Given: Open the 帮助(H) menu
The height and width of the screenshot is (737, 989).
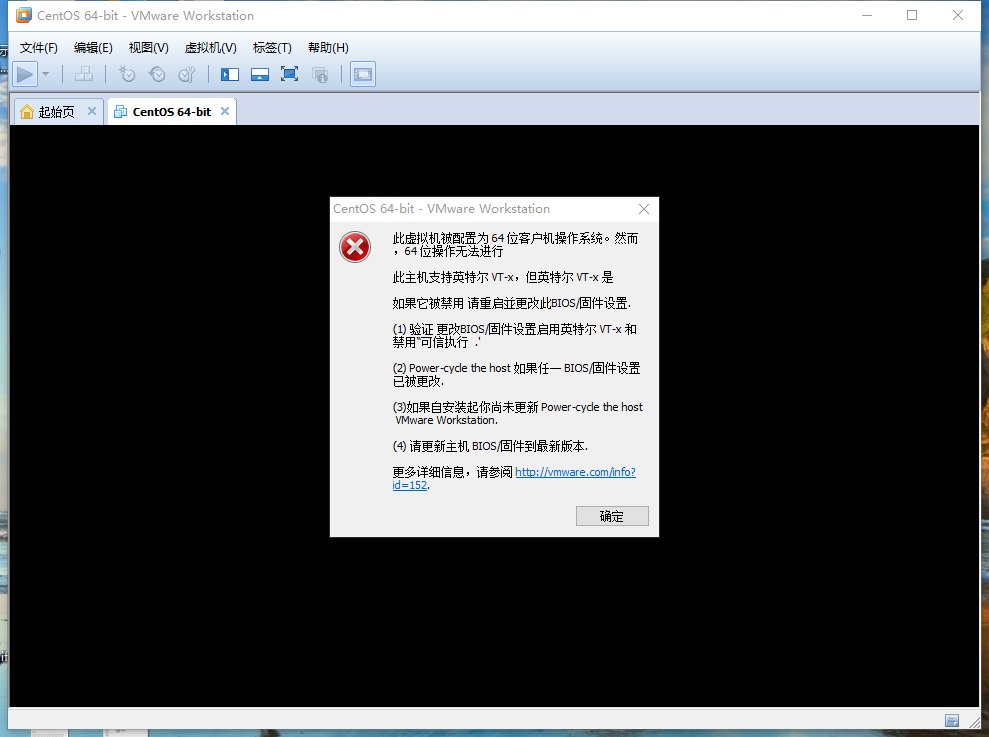Looking at the screenshot, I should tap(328, 48).
